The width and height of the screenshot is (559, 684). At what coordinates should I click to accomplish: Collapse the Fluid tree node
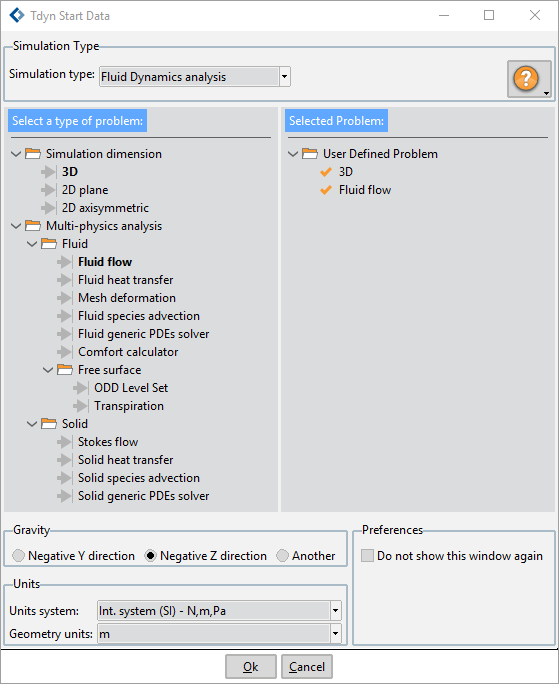pyautogui.click(x=32, y=244)
